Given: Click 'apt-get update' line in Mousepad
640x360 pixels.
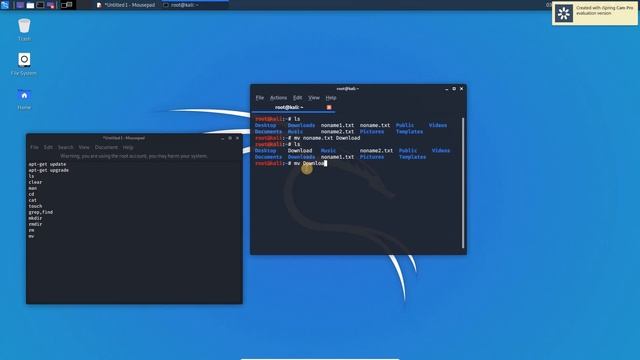Looking at the screenshot, I should pyautogui.click(x=47, y=164).
